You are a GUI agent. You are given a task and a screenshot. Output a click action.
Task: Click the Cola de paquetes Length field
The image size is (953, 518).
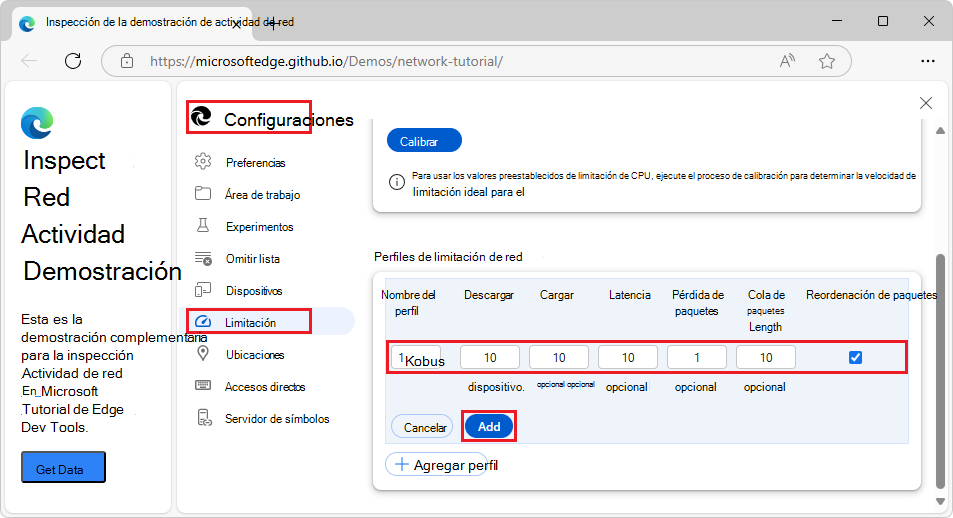tap(766, 357)
